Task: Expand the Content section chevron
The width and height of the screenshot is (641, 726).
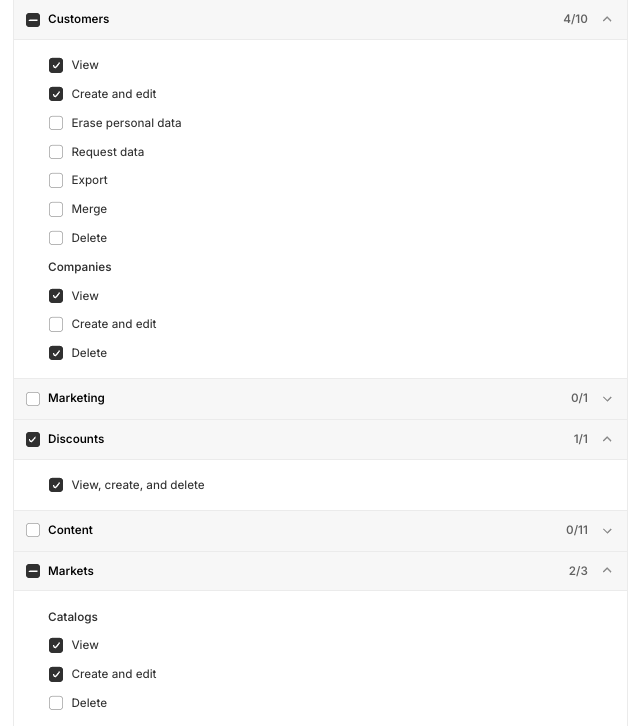Action: coord(607,530)
